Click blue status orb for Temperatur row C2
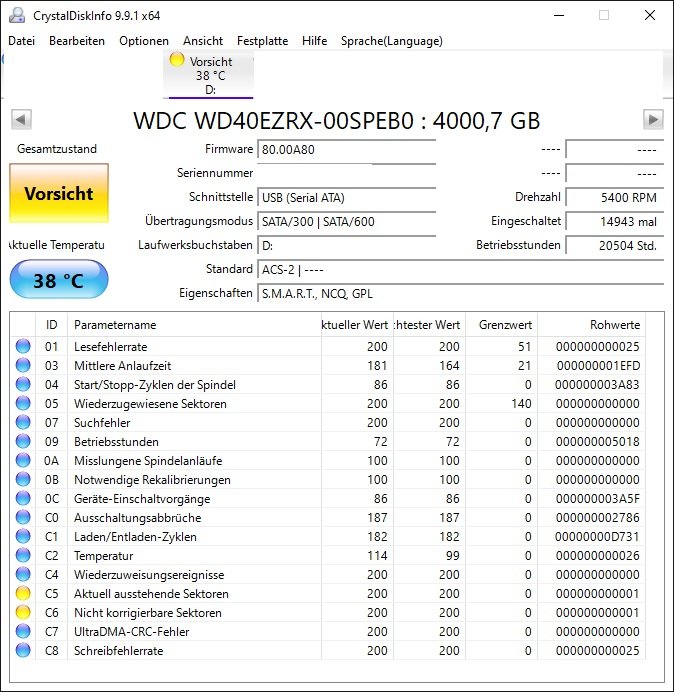 23,555
